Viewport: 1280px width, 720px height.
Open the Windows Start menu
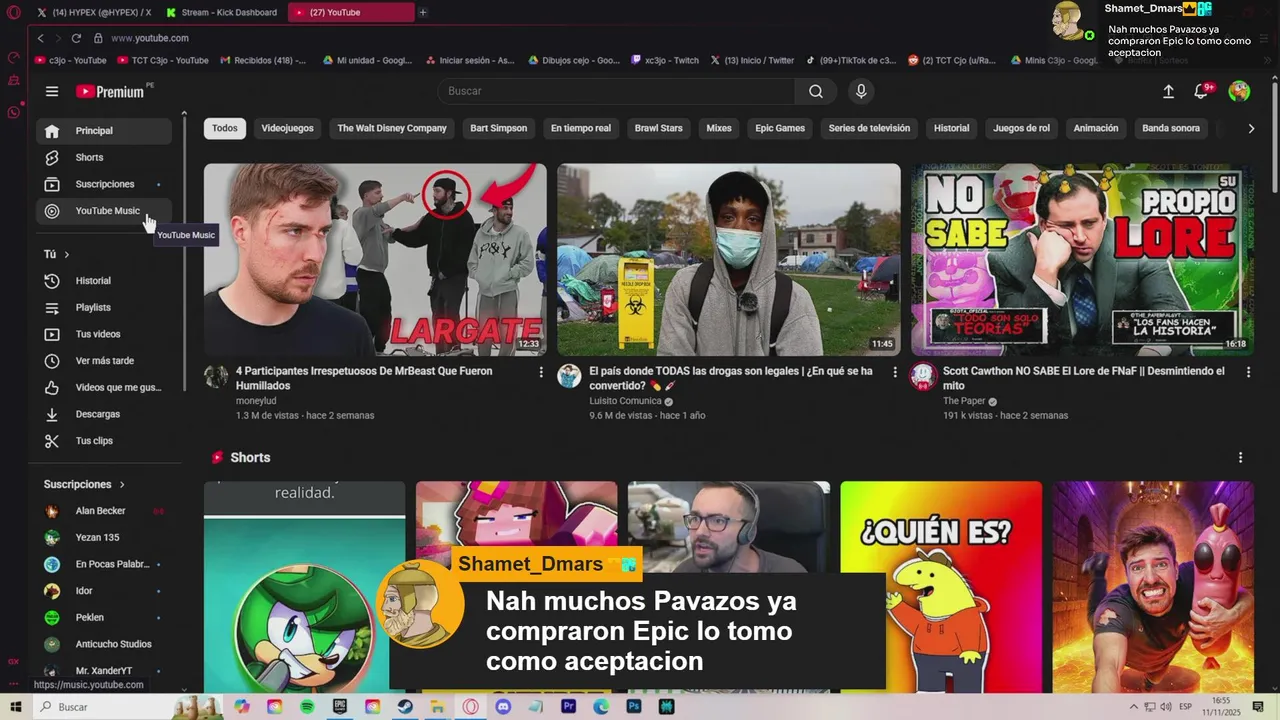tap(15, 707)
